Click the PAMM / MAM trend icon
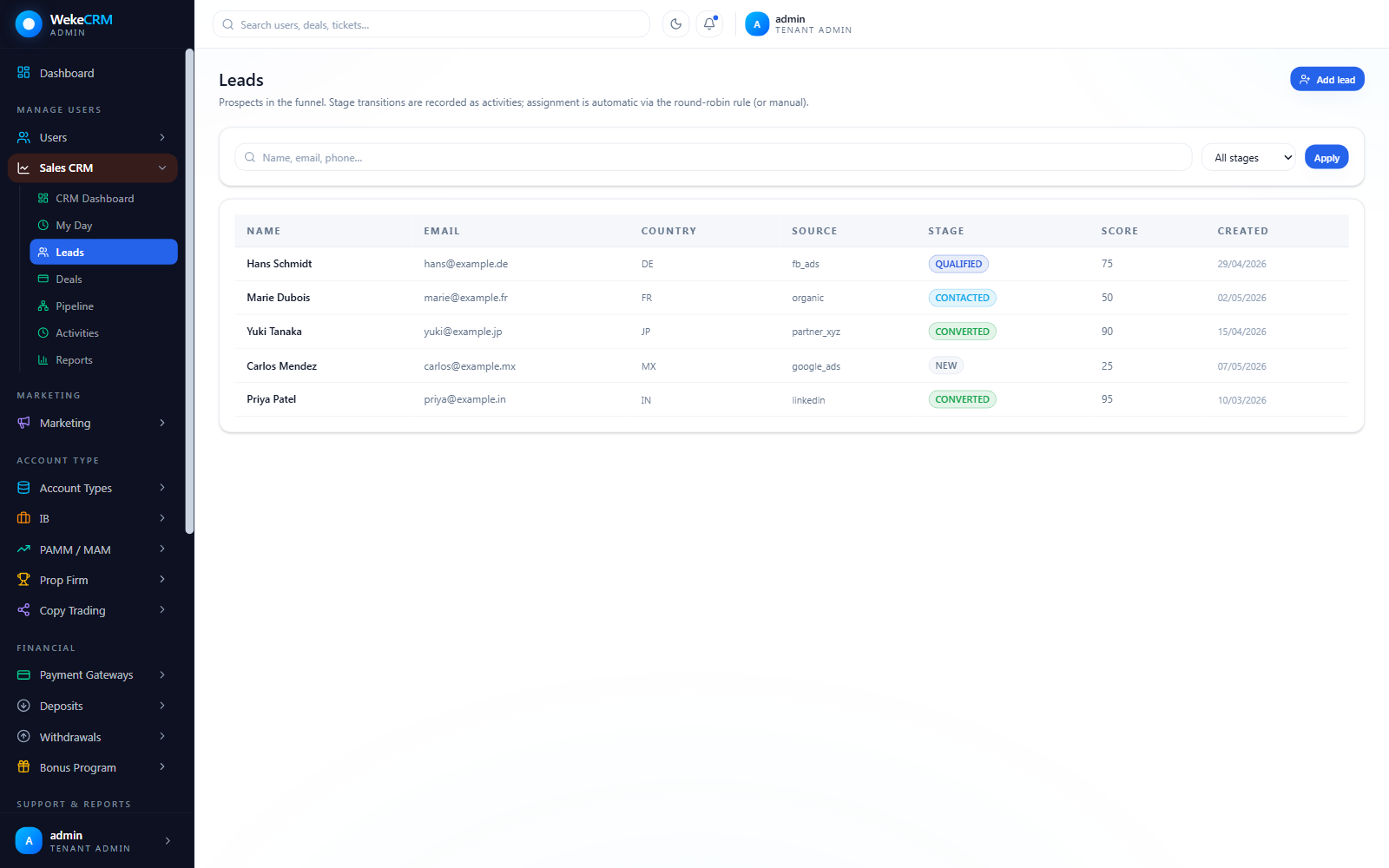 (x=23, y=549)
